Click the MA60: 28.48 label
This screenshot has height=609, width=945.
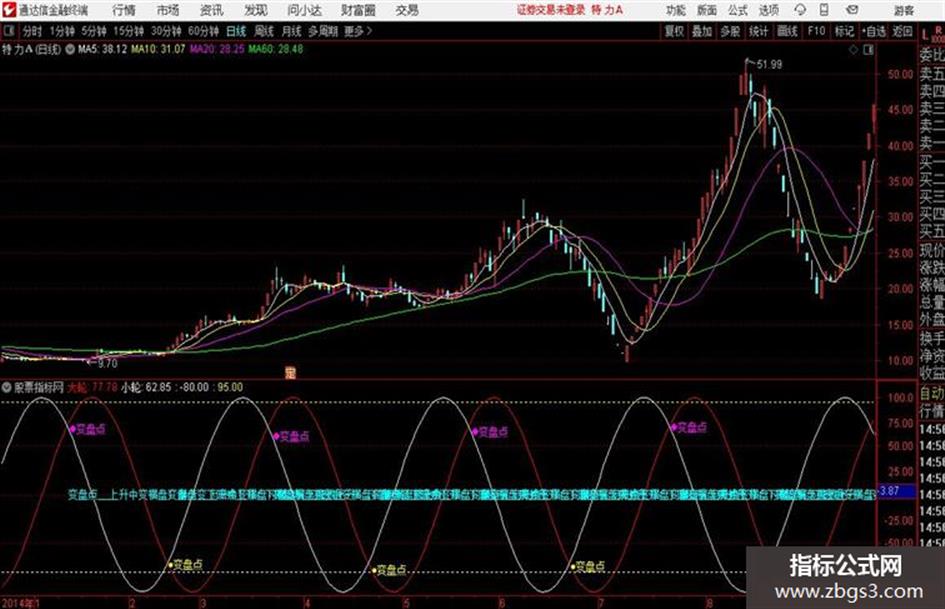275,49
